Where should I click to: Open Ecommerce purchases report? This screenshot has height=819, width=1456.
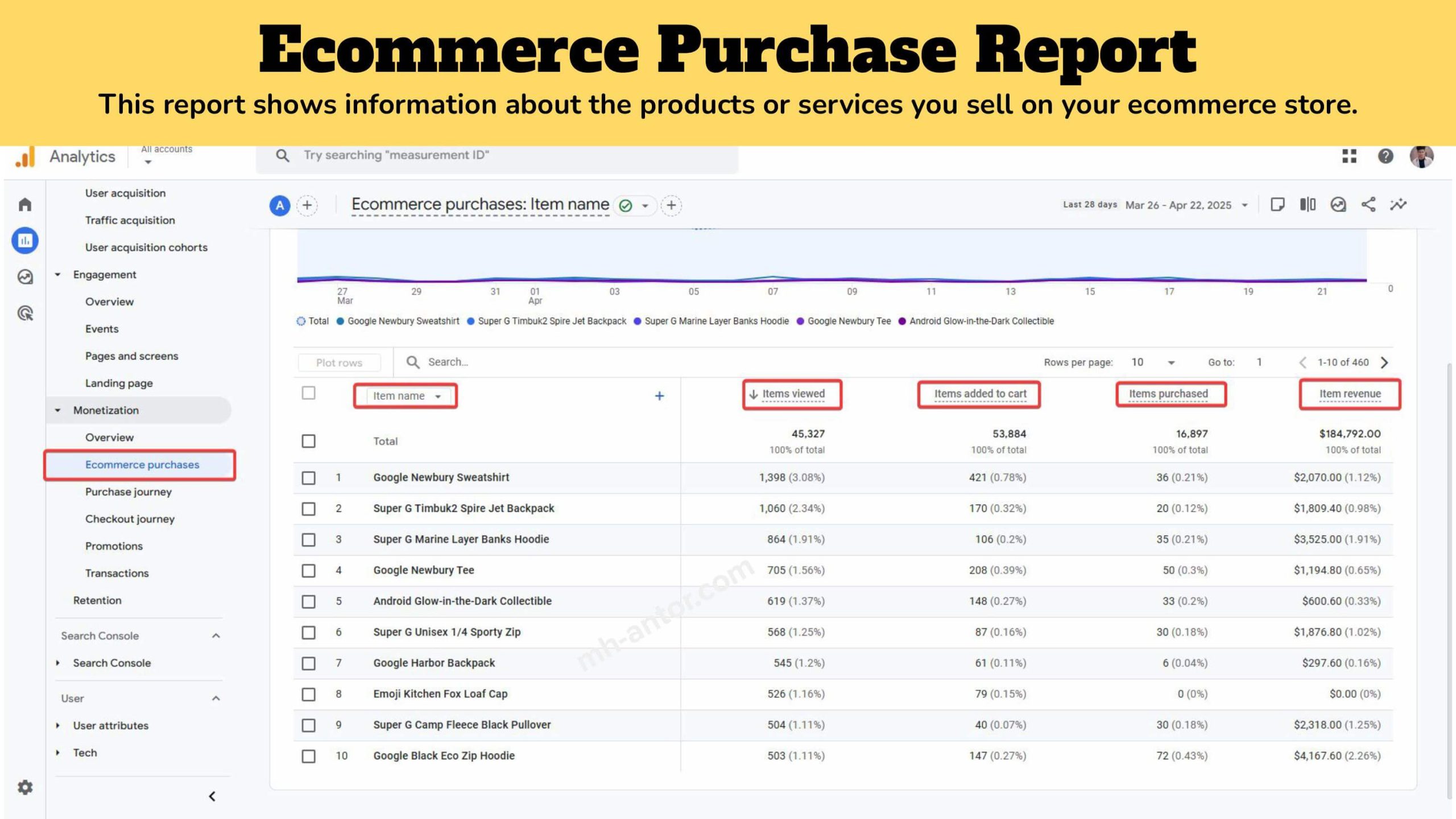click(142, 465)
